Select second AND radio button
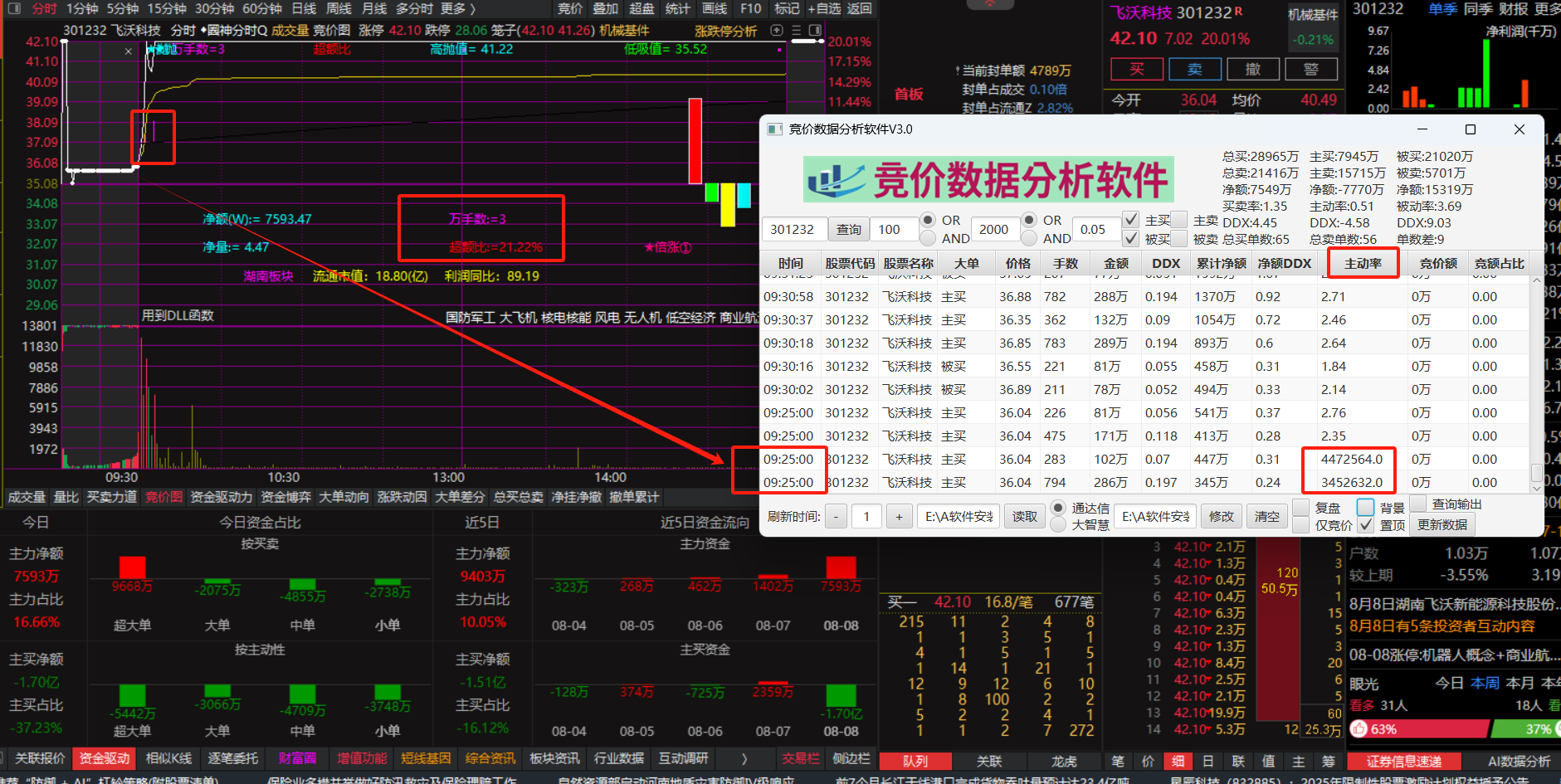 1029,238
